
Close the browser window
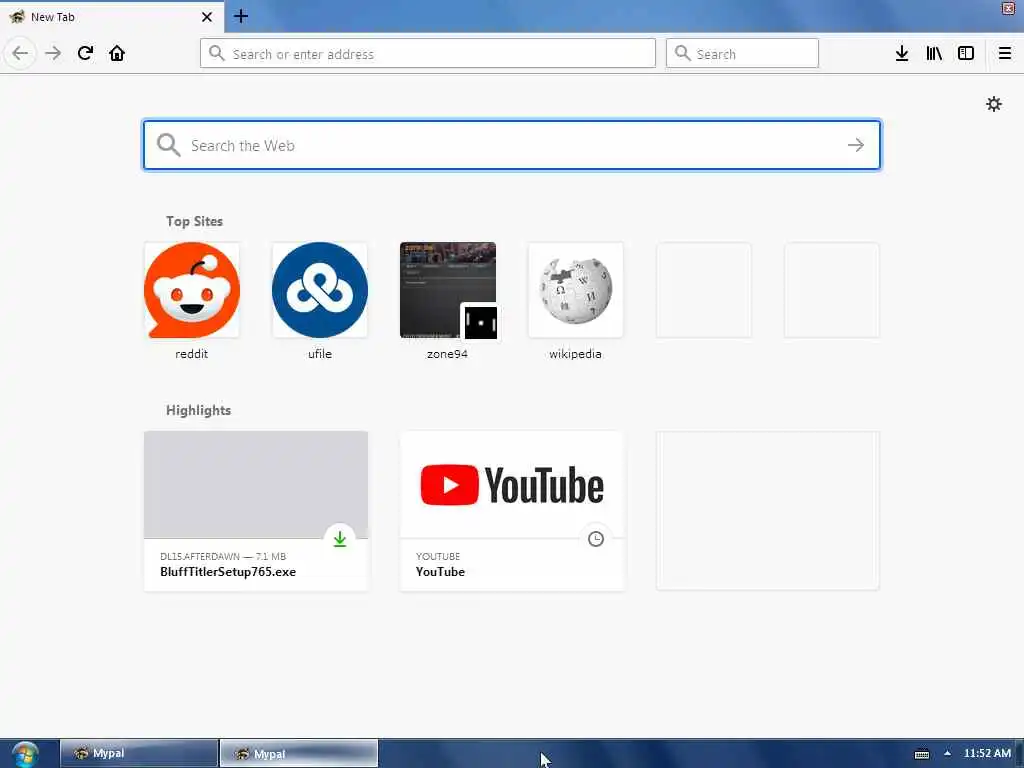tap(1008, 8)
